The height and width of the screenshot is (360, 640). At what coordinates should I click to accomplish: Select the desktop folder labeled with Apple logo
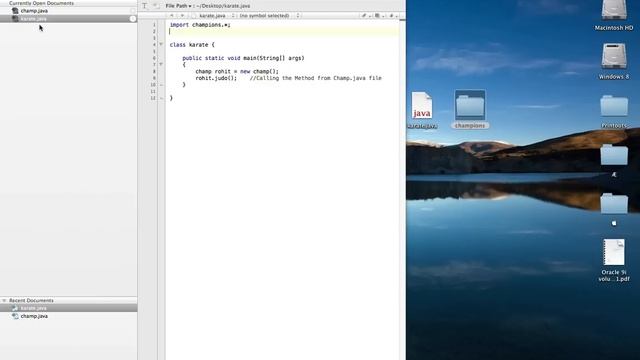(614, 209)
